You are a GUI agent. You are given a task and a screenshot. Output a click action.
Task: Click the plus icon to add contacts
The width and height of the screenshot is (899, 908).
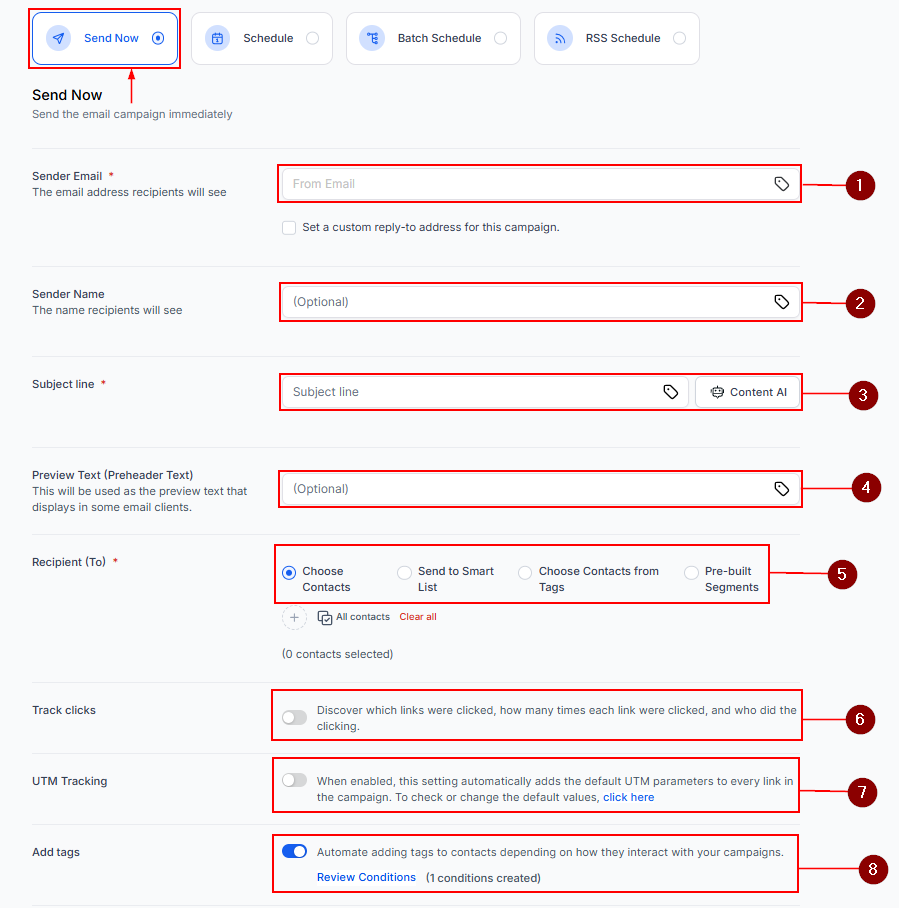(x=294, y=617)
